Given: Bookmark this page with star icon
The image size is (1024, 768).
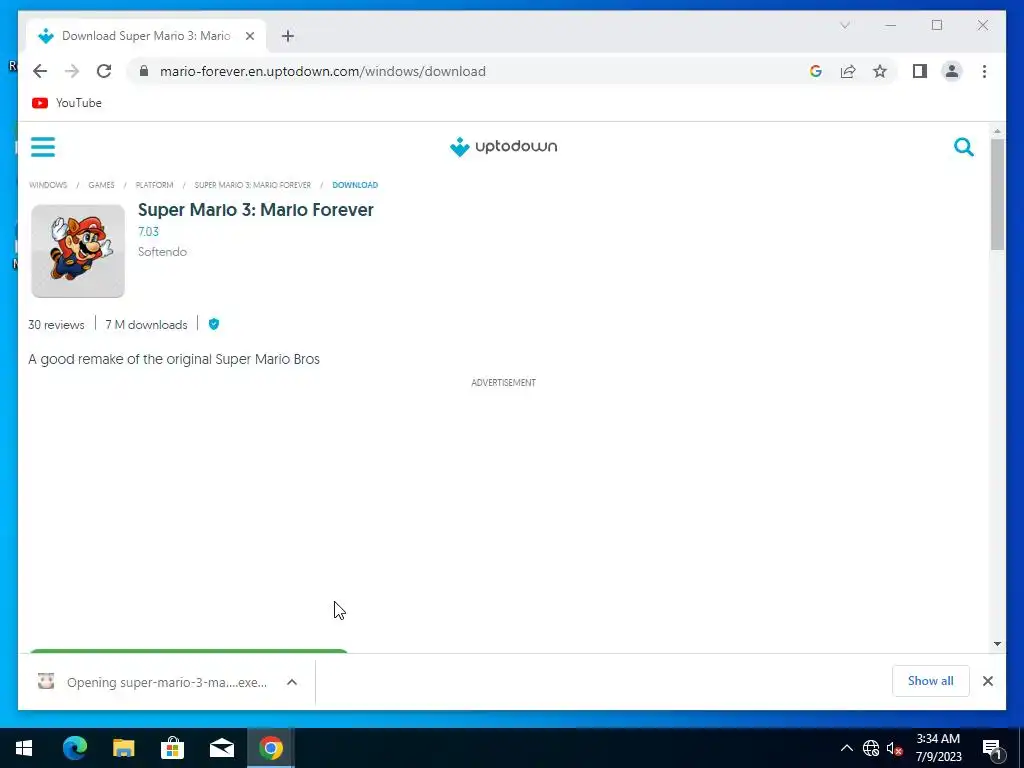Looking at the screenshot, I should click(880, 71).
